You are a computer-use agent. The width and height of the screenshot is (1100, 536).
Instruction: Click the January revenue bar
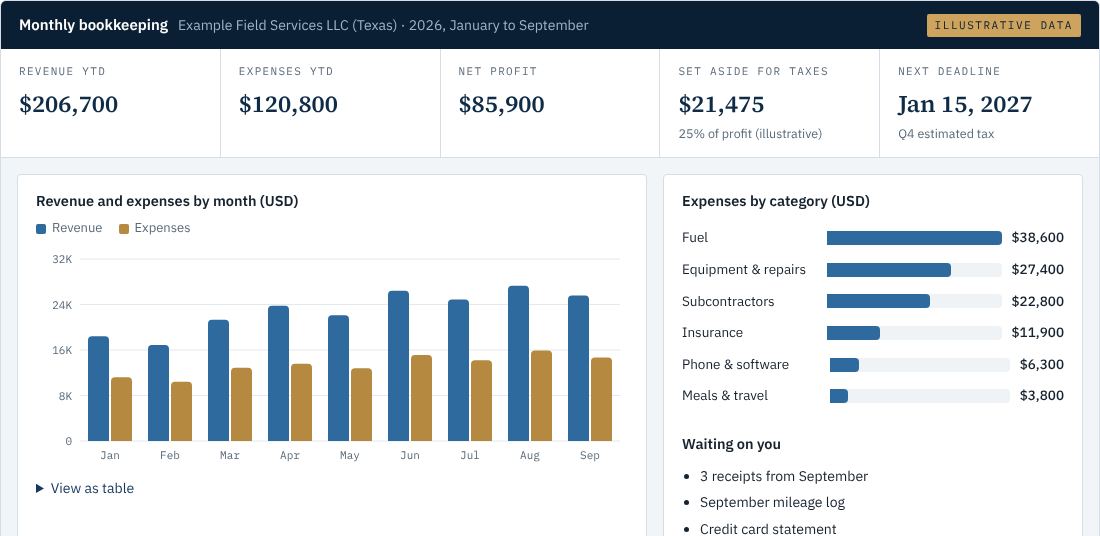(98, 389)
